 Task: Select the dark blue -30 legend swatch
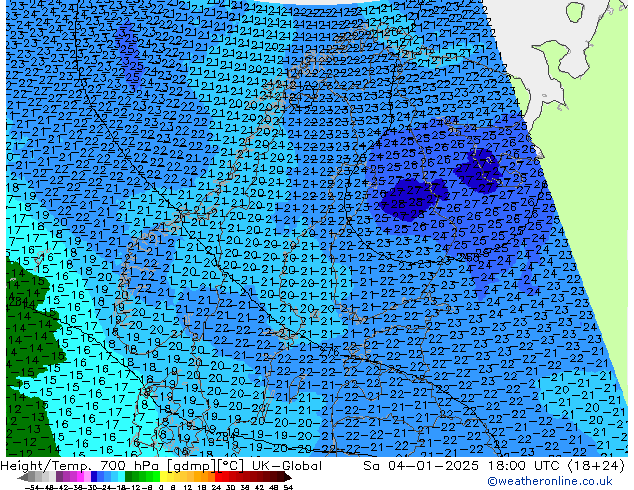(94, 476)
